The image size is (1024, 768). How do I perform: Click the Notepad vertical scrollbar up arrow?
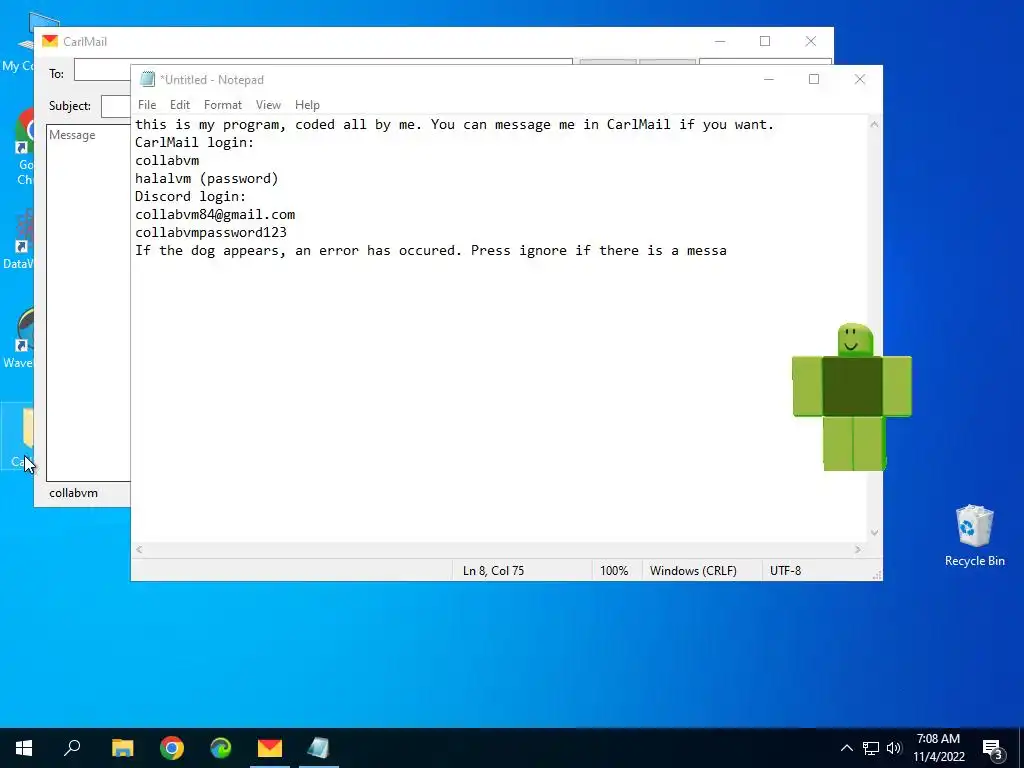point(874,124)
